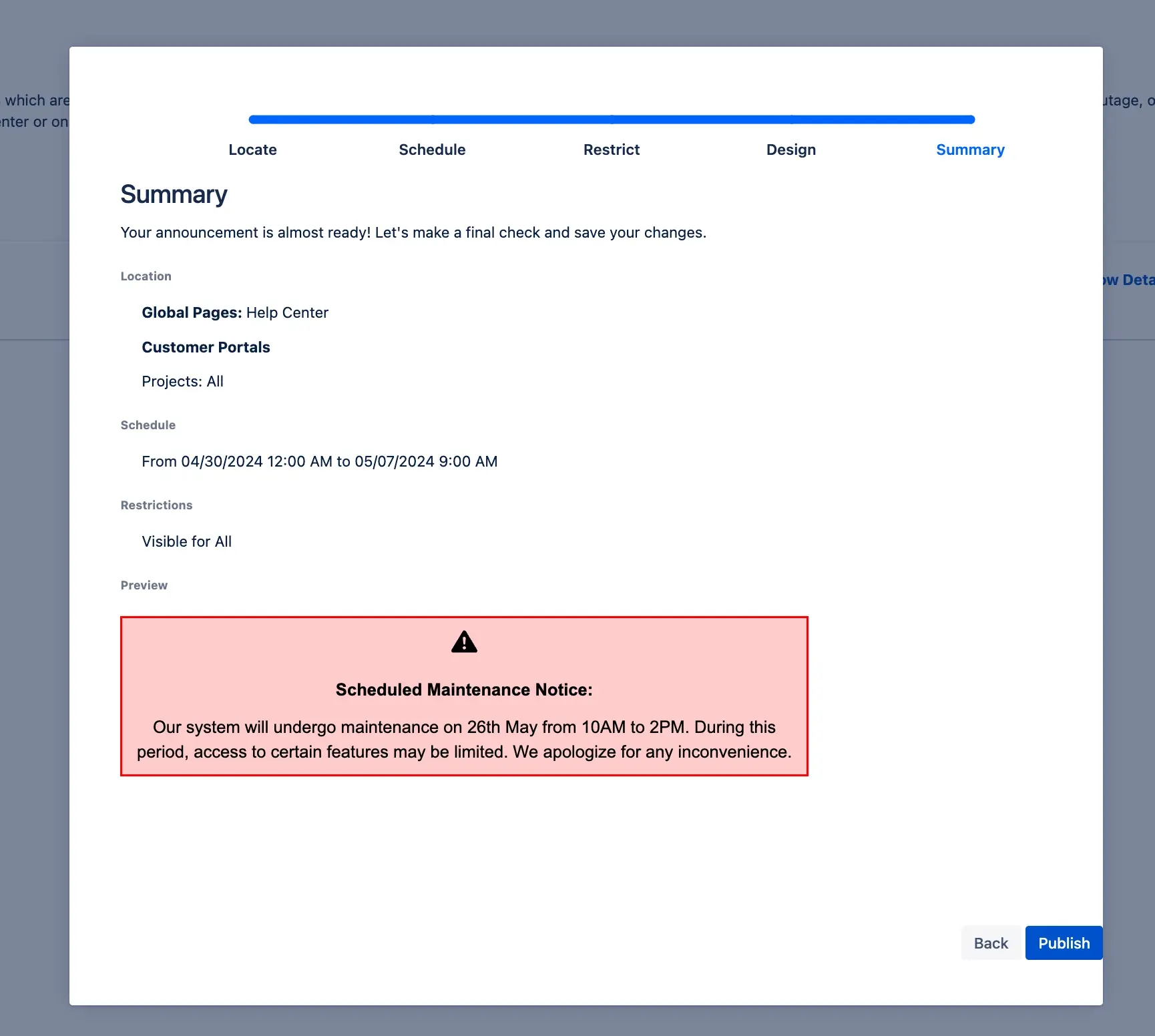Click the Location section label

[x=146, y=276]
